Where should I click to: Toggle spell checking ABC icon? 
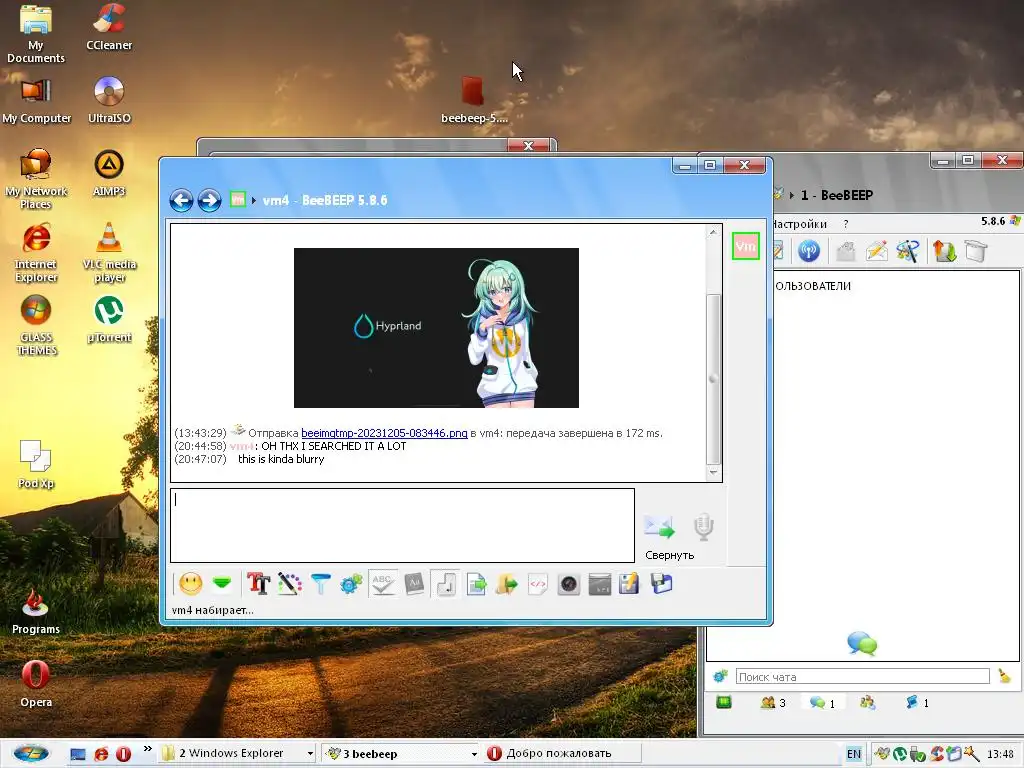383,583
